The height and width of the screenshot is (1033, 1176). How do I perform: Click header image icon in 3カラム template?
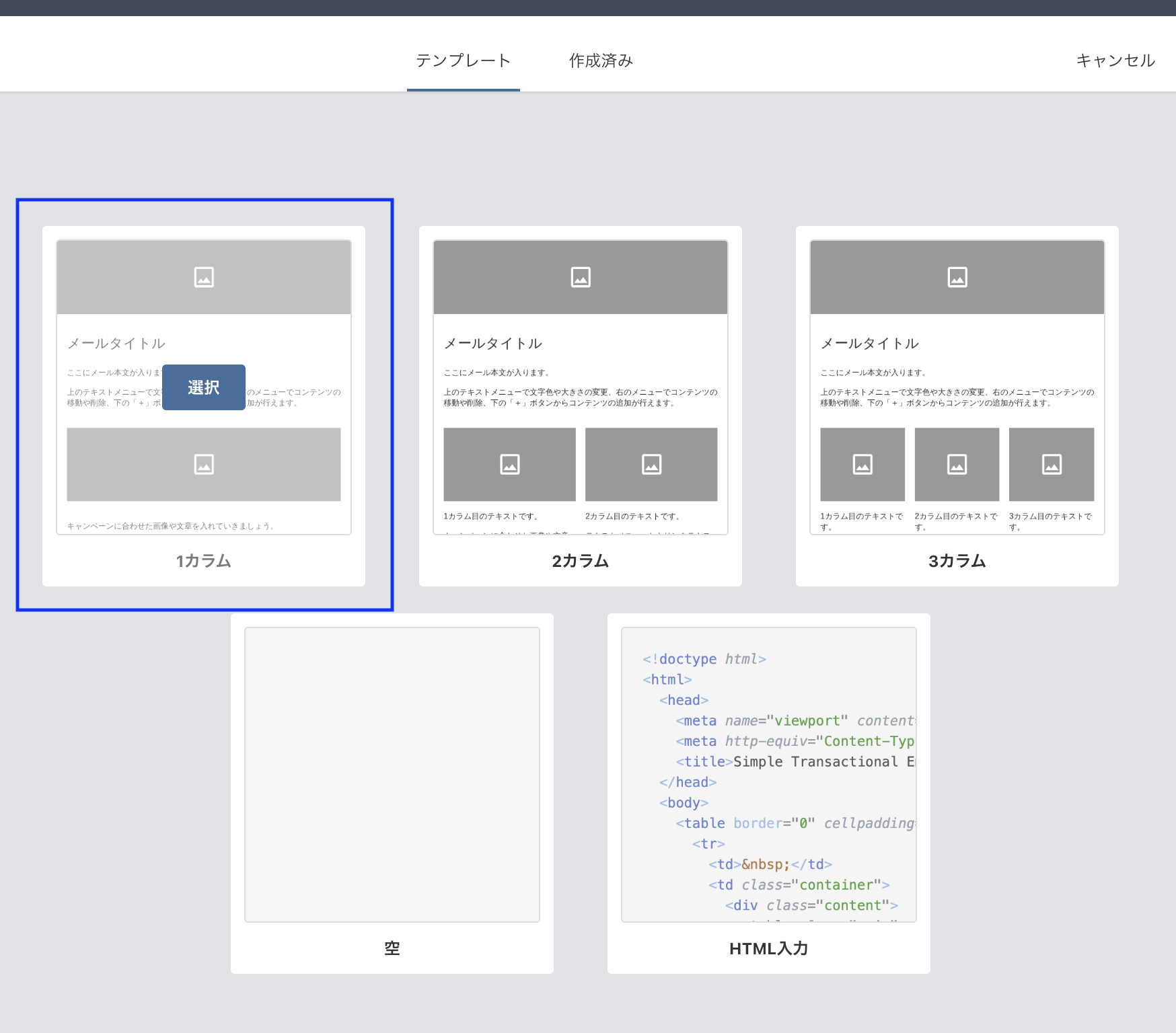[x=957, y=277]
